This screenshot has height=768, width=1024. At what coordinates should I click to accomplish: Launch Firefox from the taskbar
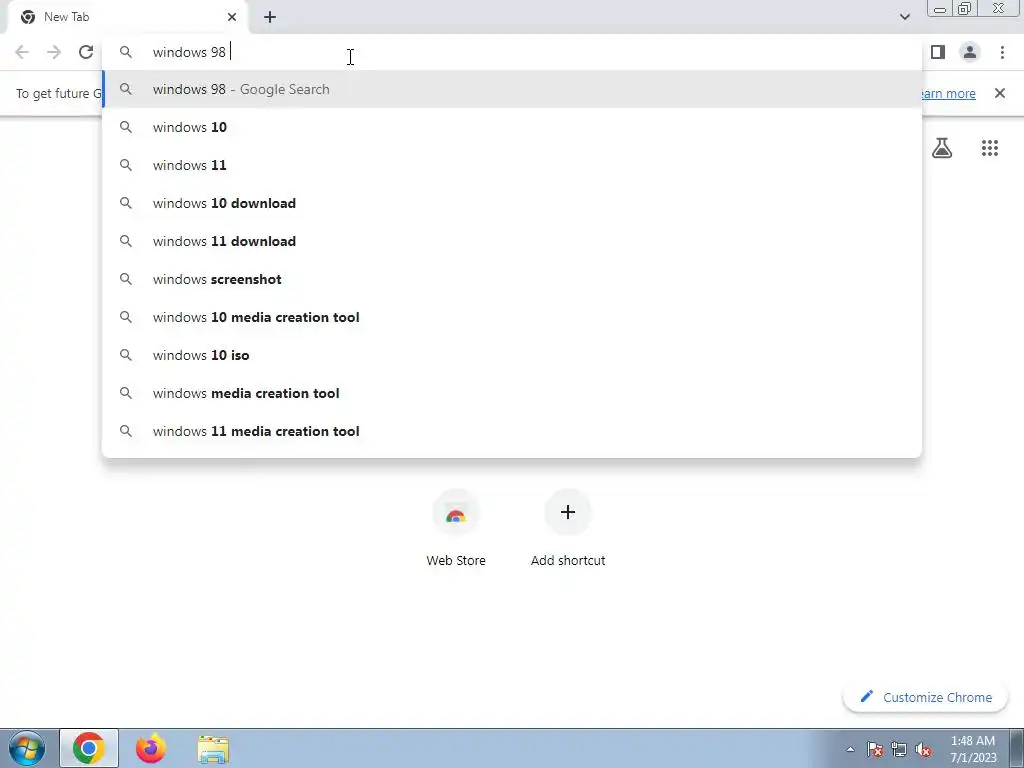pyautogui.click(x=151, y=748)
